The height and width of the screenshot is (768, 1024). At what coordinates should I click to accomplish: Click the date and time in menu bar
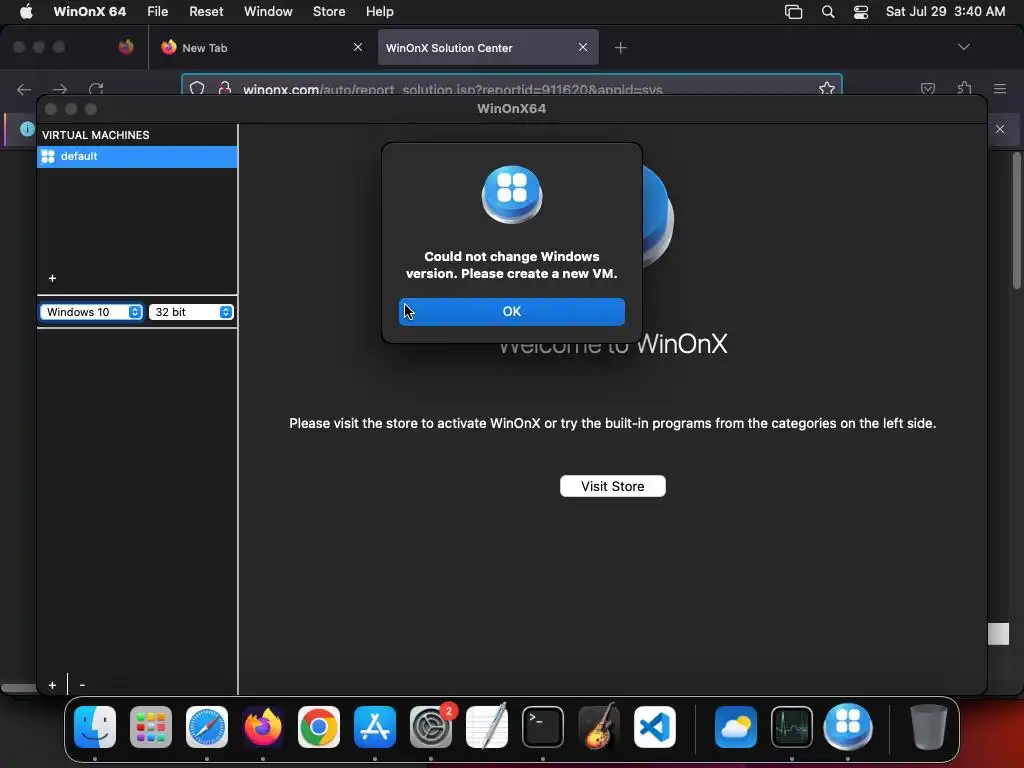945,12
